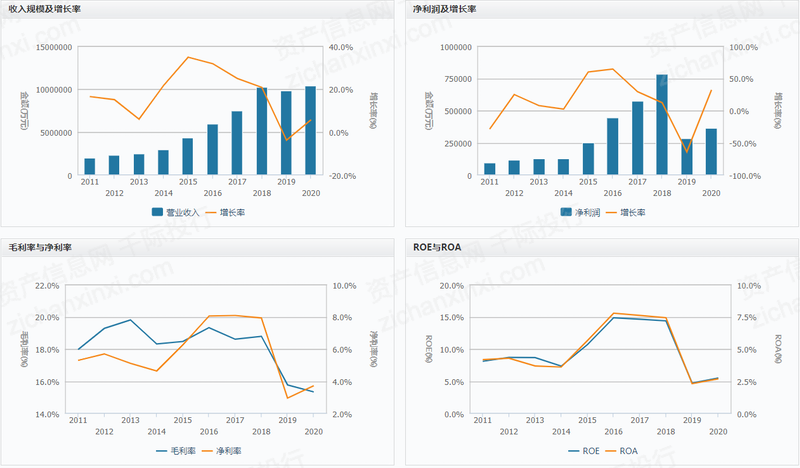Click the 2011 net profit bar
Screen dimensions: 800x468
pos(490,169)
